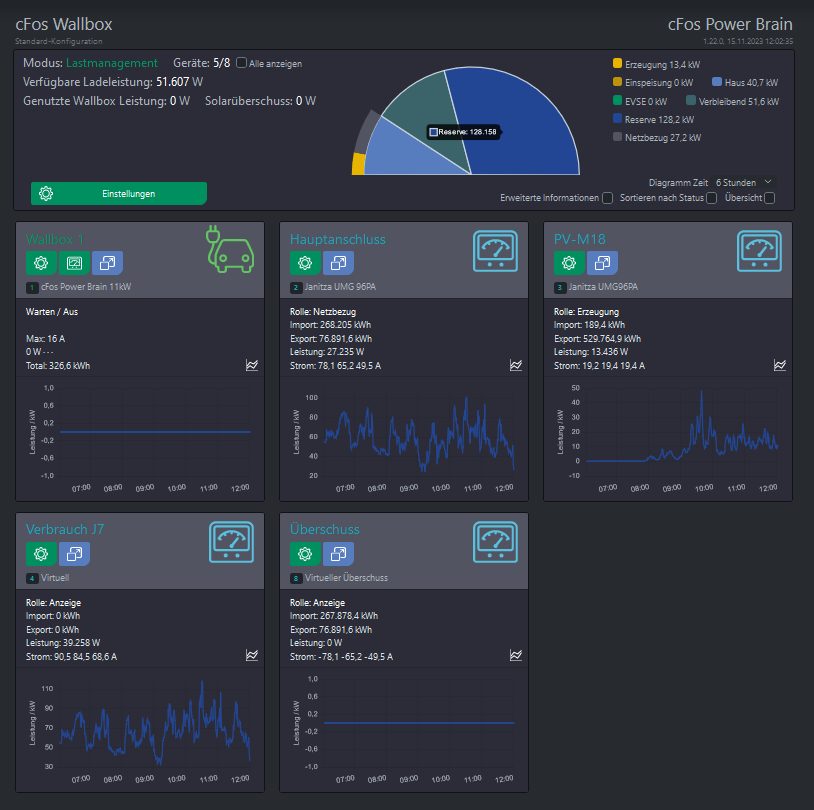Click the Einstellungen button
The width and height of the screenshot is (814, 810).
(119, 194)
